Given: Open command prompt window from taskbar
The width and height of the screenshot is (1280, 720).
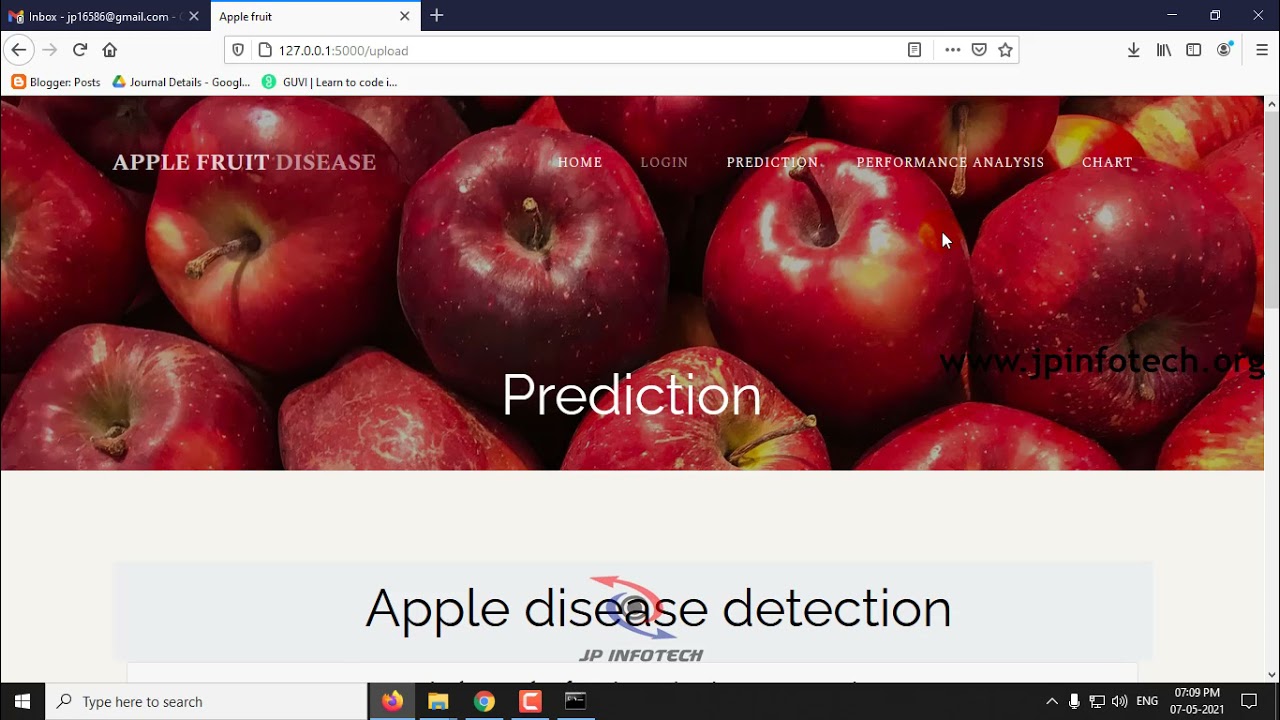Looking at the screenshot, I should 575,701.
